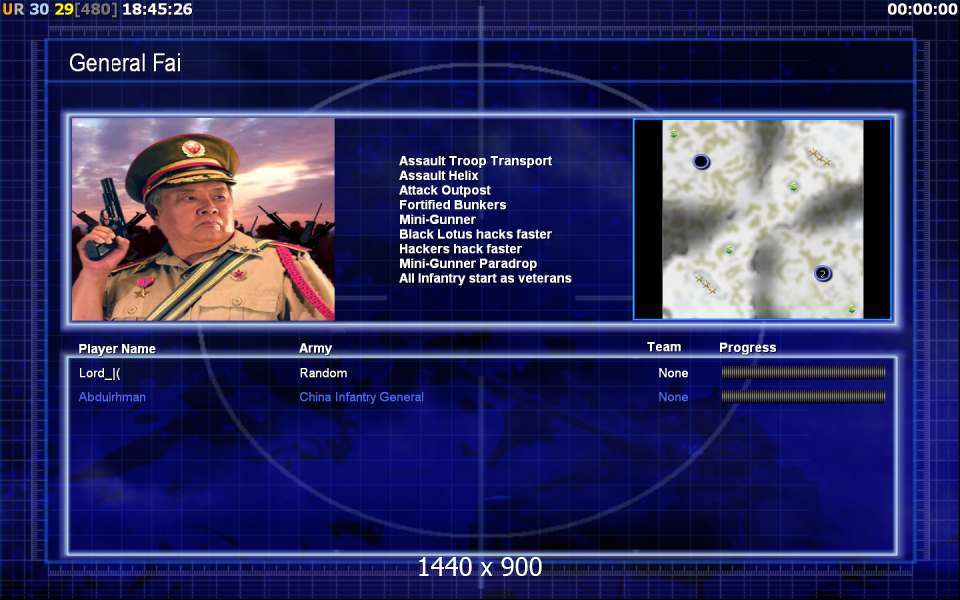This screenshot has width=960, height=600.
Task: Click the Player Name column header
Action: 117,349
